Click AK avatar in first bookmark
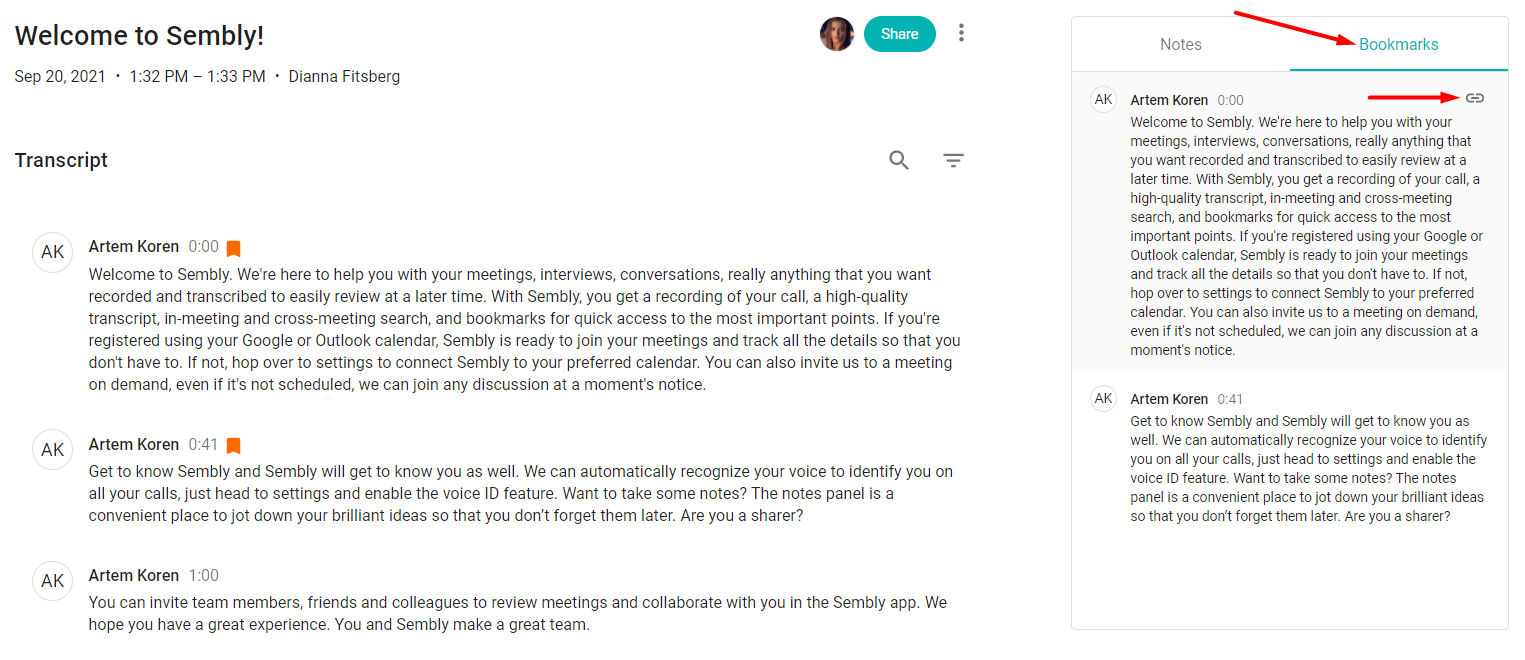Image resolution: width=1525 pixels, height=660 pixels. pyautogui.click(x=1103, y=99)
